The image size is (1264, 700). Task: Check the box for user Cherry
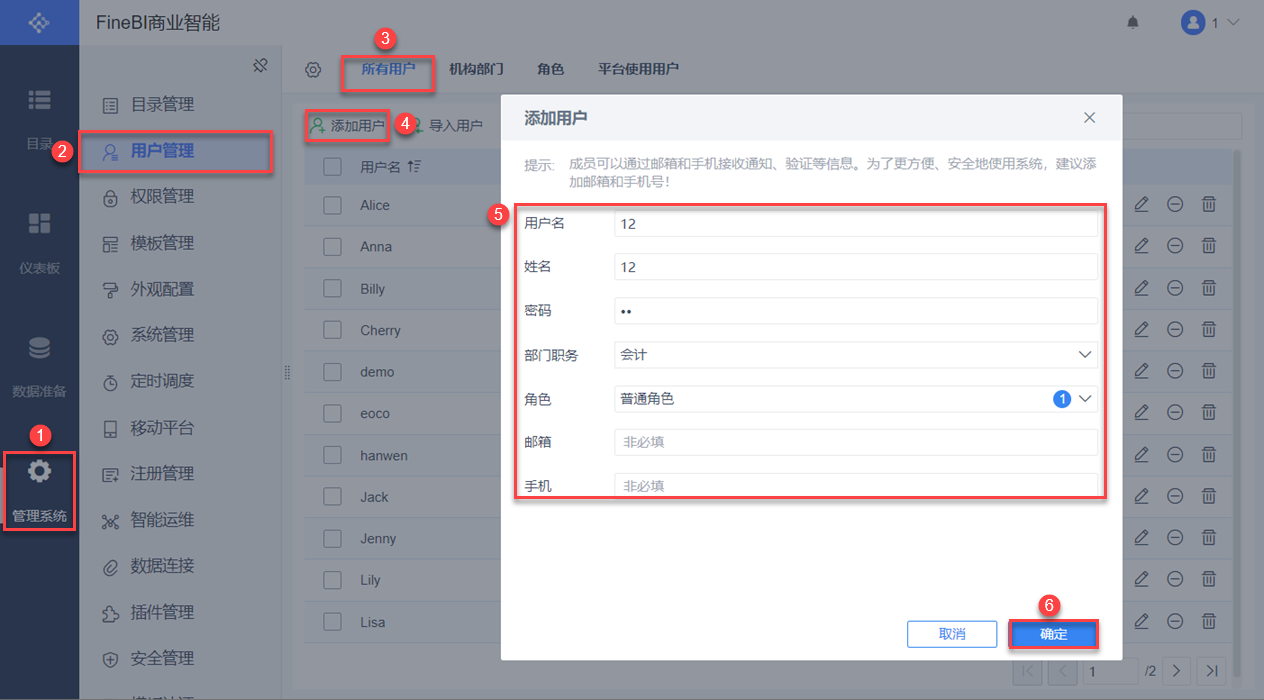(x=333, y=330)
